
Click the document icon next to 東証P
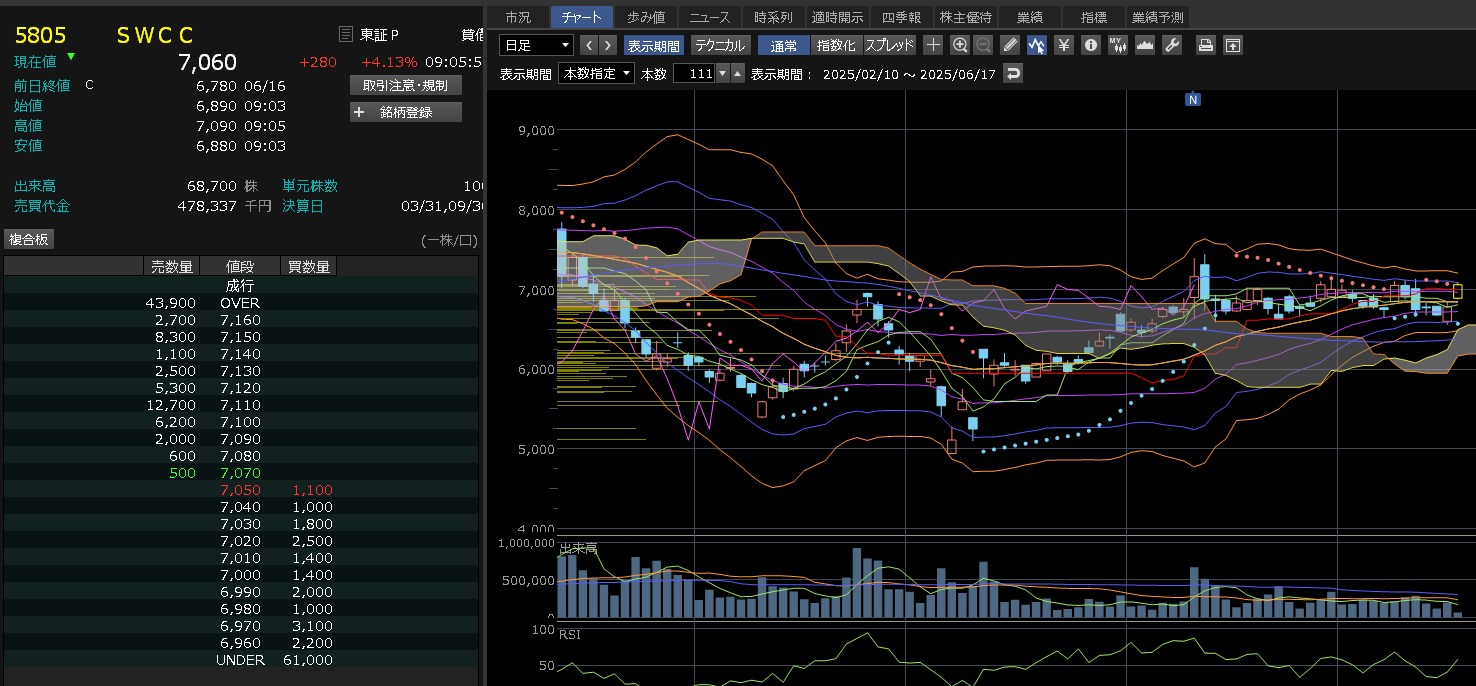click(346, 35)
